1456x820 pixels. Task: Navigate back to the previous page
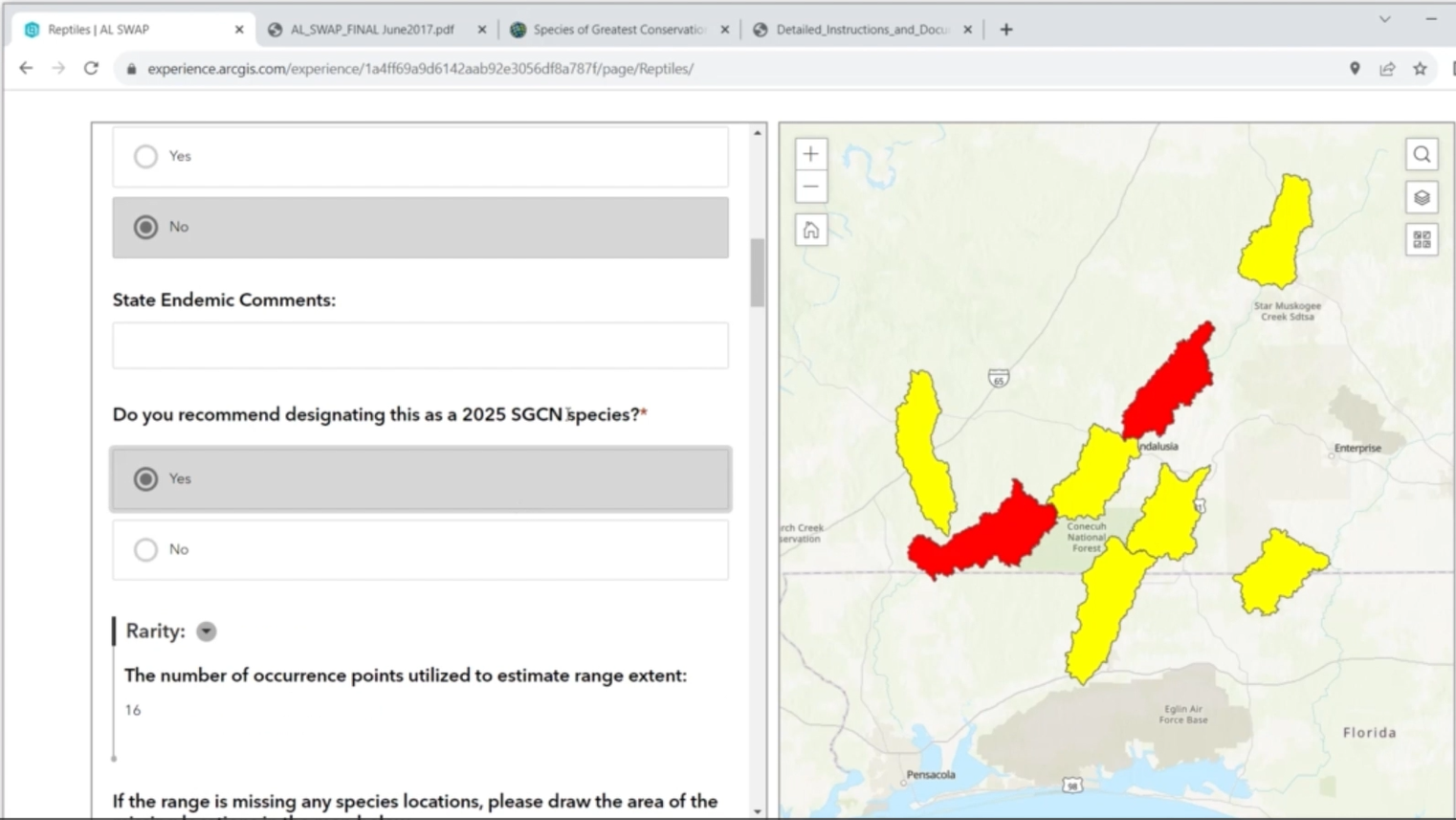25,68
